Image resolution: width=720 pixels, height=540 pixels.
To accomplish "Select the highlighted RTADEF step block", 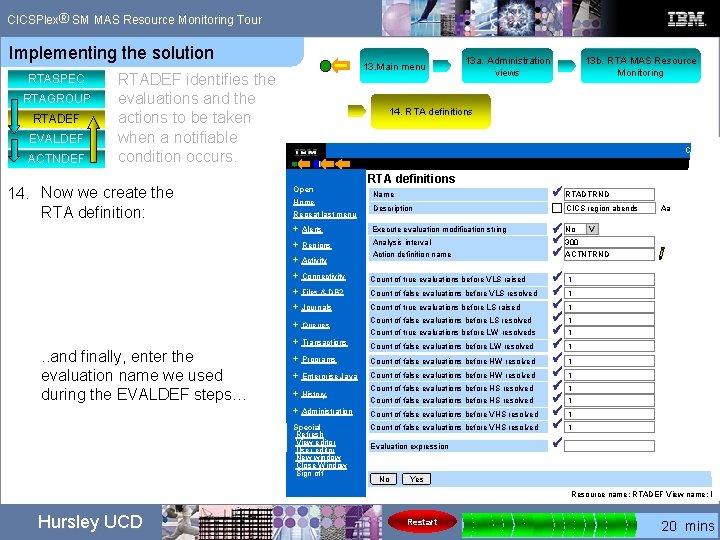I will [56, 118].
